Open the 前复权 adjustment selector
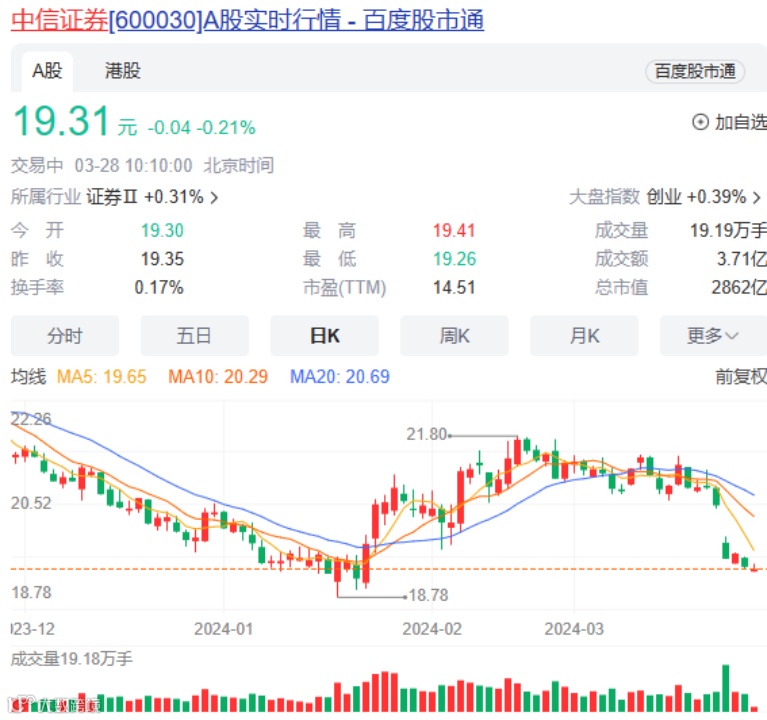The width and height of the screenshot is (767, 720). [x=741, y=377]
